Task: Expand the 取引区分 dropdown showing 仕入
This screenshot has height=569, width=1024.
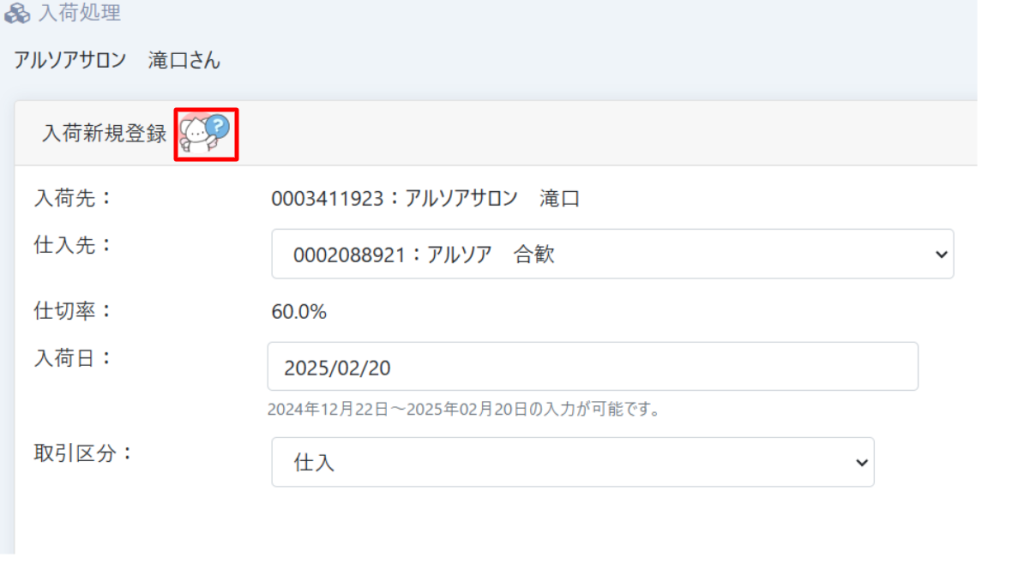Action: (572, 462)
